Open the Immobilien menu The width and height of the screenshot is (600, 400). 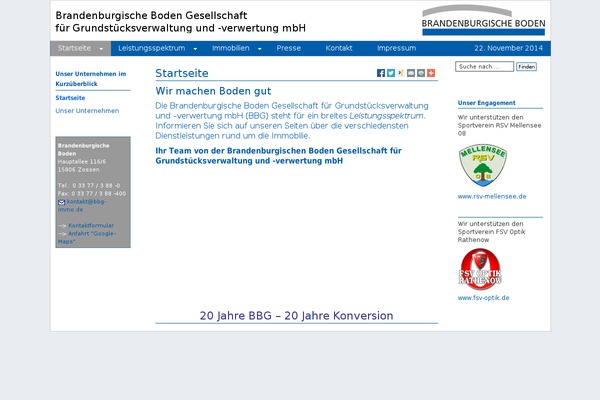(231, 48)
